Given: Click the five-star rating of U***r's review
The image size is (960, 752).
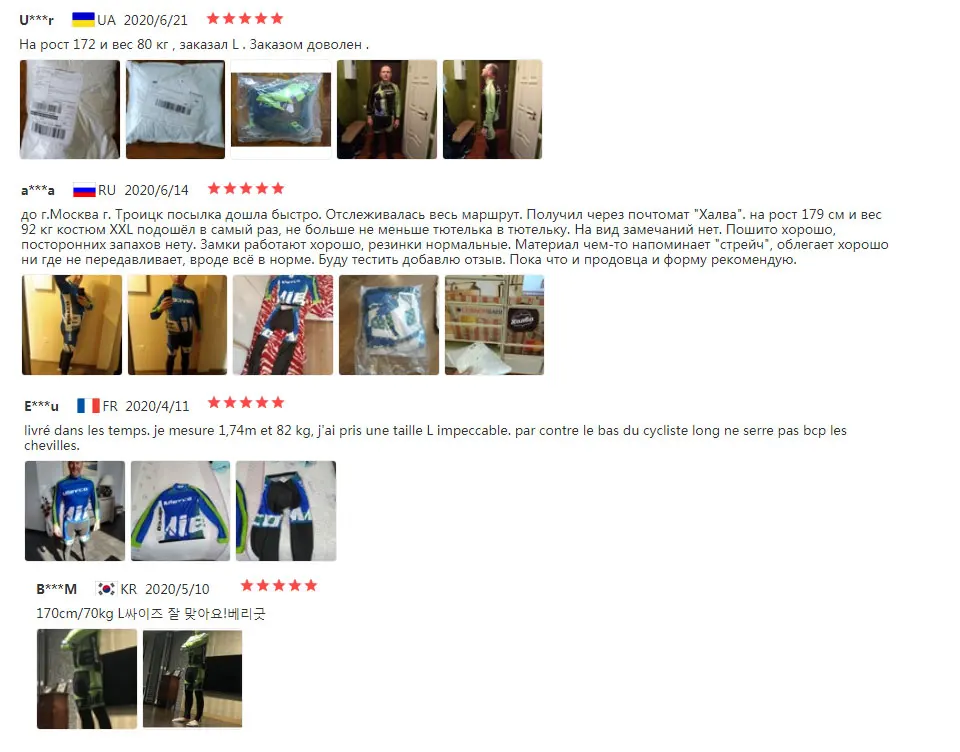Looking at the screenshot, I should coord(245,18).
